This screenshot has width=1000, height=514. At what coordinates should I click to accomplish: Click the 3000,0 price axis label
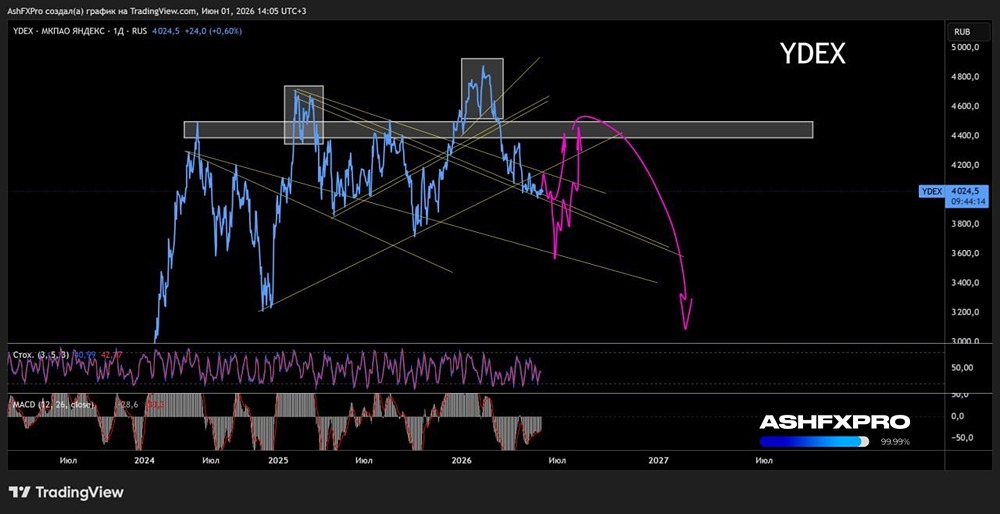[x=966, y=341]
